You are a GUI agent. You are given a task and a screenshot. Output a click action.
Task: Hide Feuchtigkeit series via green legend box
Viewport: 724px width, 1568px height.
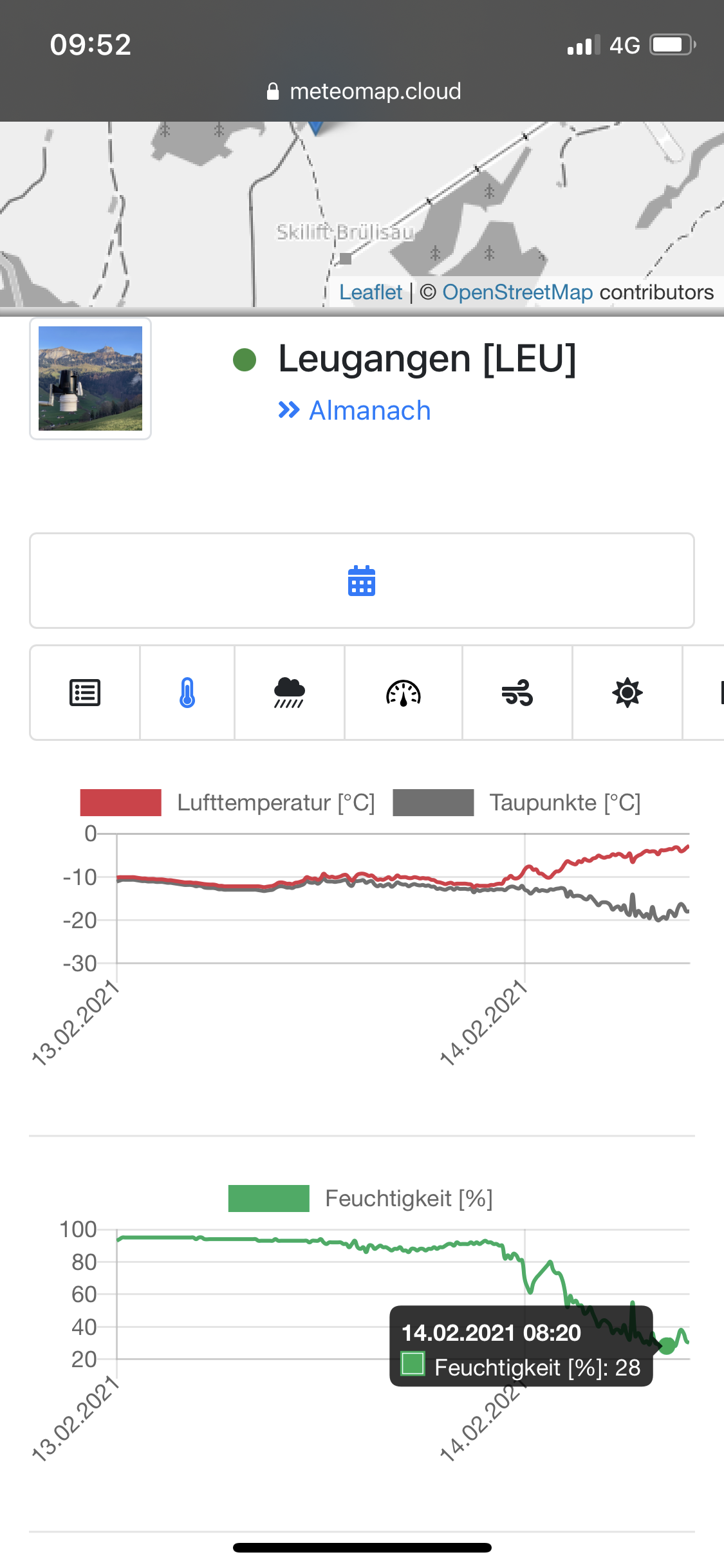(x=268, y=1199)
